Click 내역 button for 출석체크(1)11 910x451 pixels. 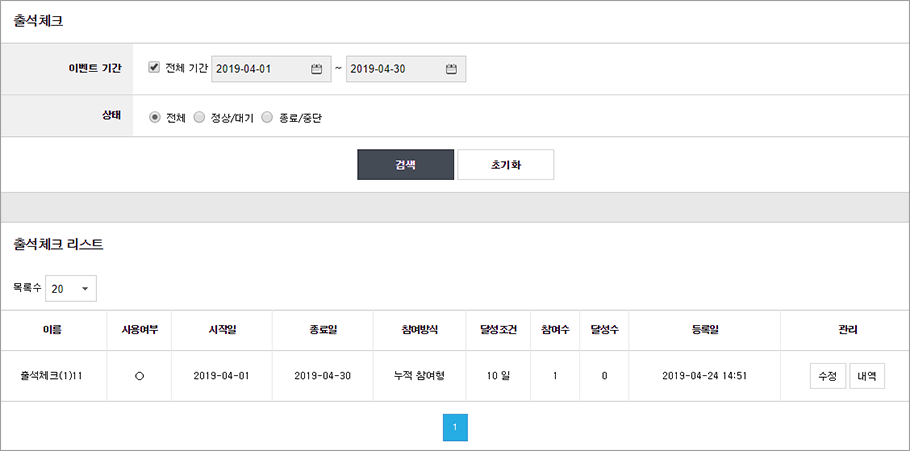click(x=867, y=376)
